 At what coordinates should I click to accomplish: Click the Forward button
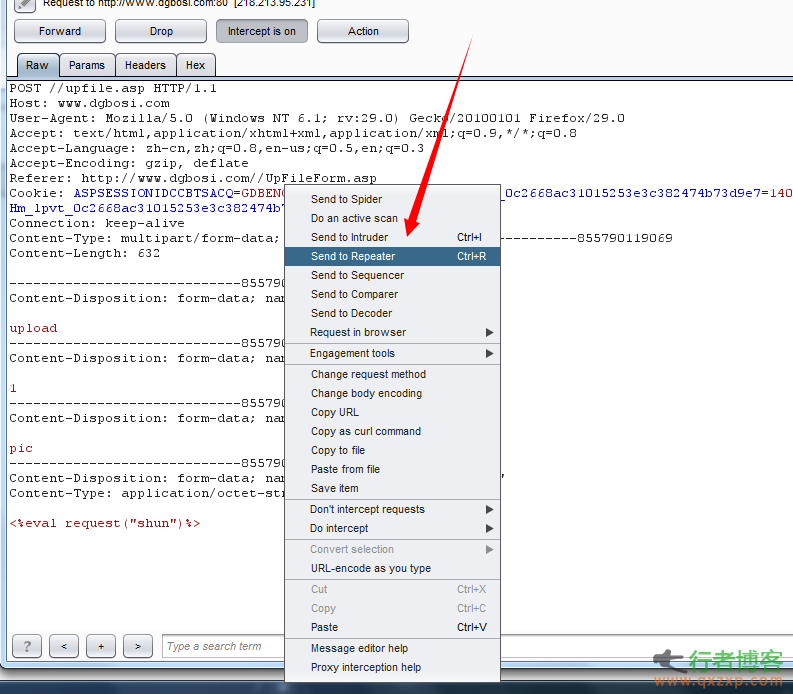coord(60,31)
